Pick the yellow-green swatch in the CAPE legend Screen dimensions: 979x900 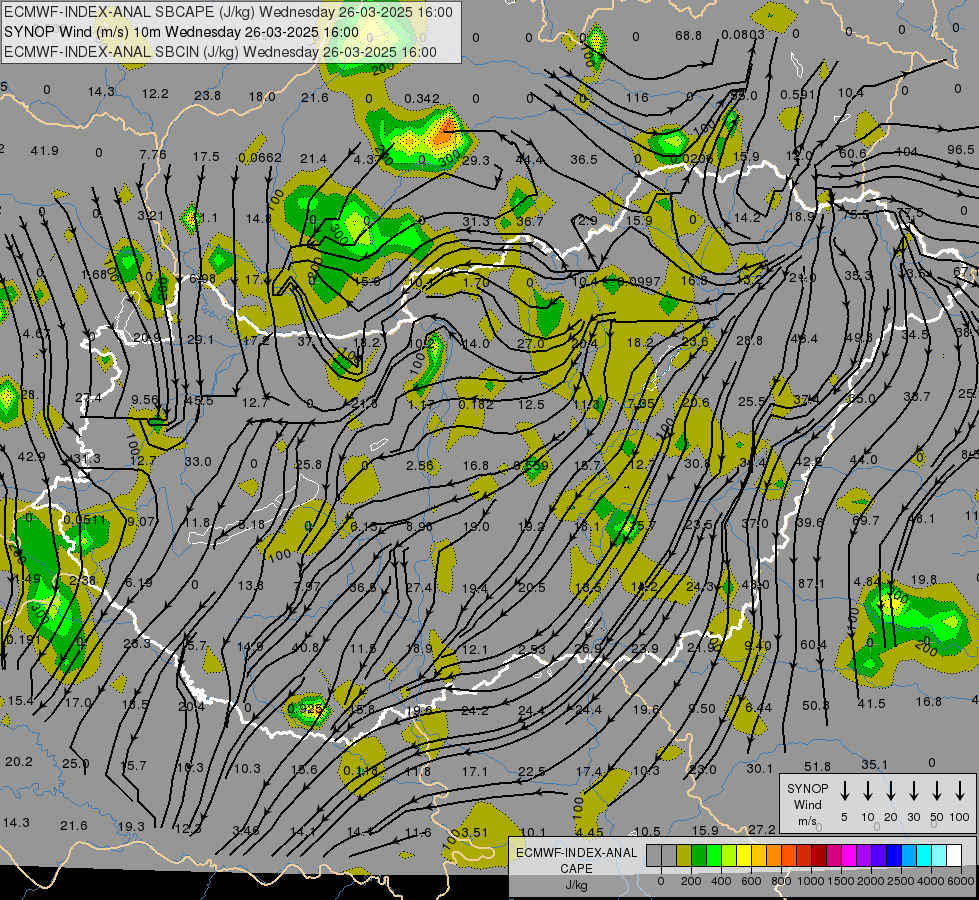coord(729,855)
